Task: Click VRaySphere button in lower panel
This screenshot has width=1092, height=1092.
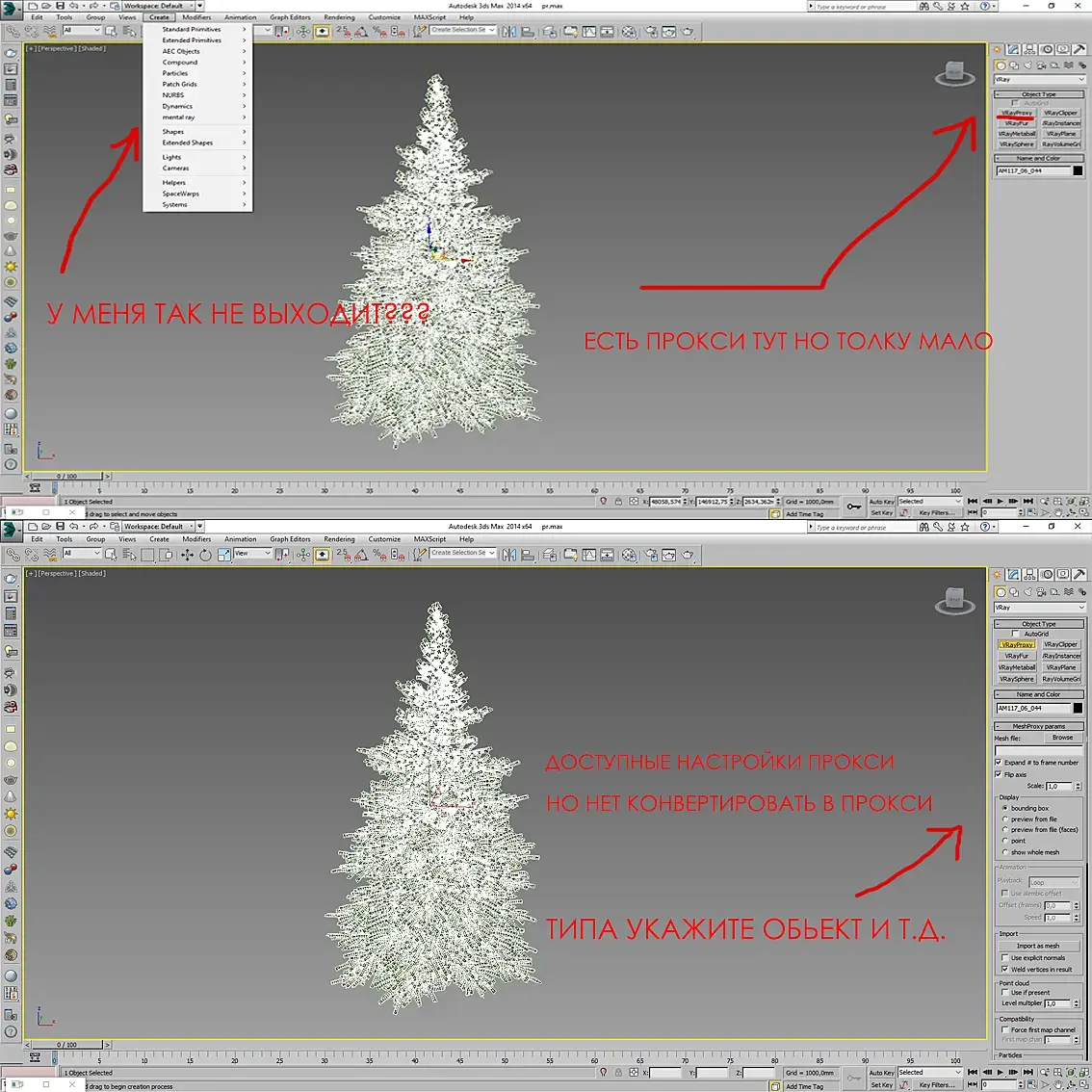Action: pyautogui.click(x=1017, y=679)
